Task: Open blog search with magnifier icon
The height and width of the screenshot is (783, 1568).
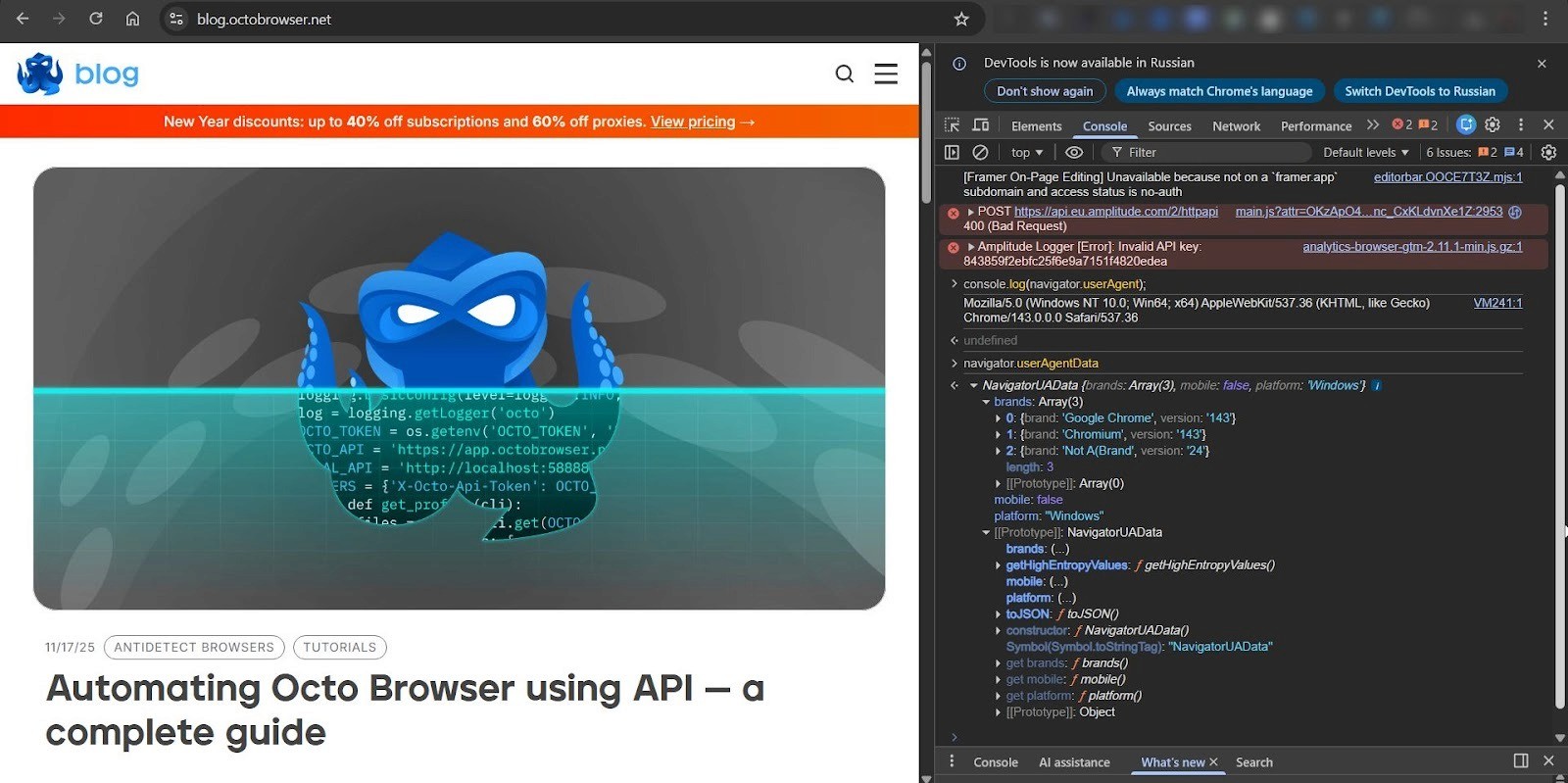Action: (x=845, y=73)
